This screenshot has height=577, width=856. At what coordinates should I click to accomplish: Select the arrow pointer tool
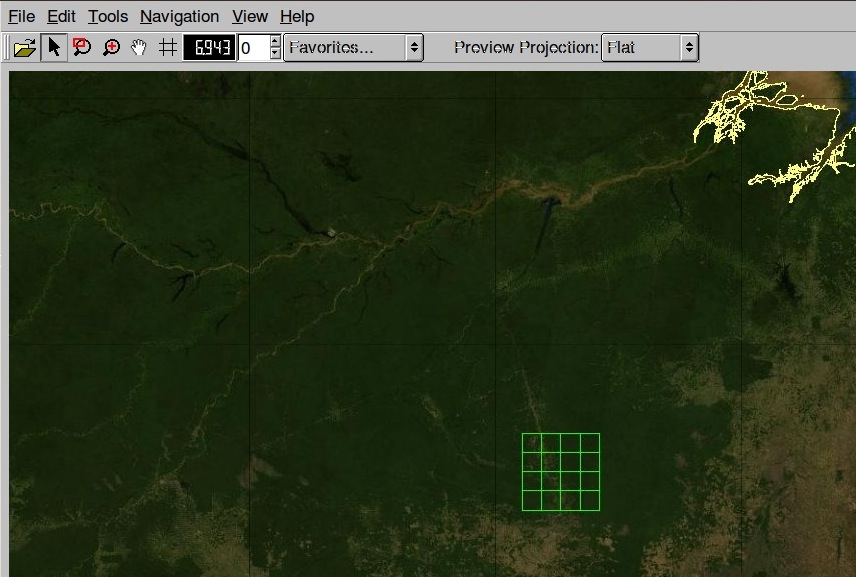pos(55,46)
